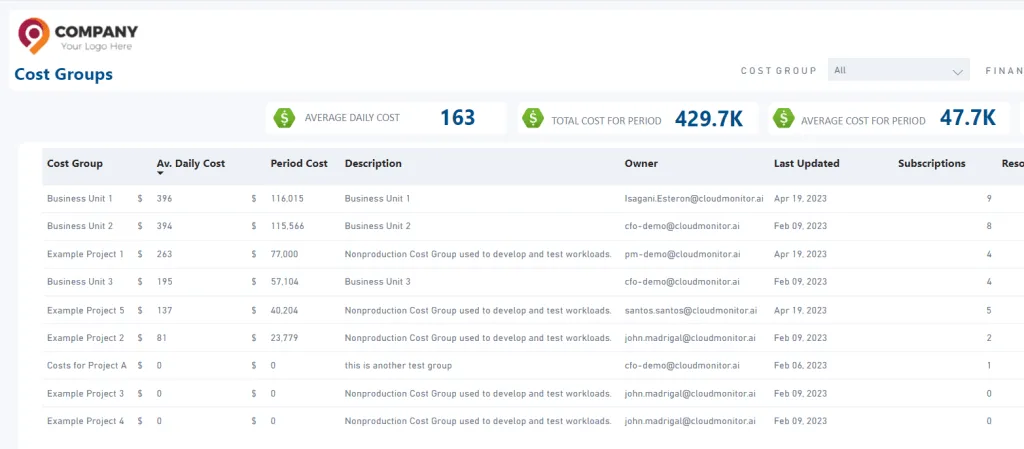Viewport: 1024px width, 449px height.
Task: Click the owner santos.santos@cloudmonitor.ai
Action: [x=692, y=310]
